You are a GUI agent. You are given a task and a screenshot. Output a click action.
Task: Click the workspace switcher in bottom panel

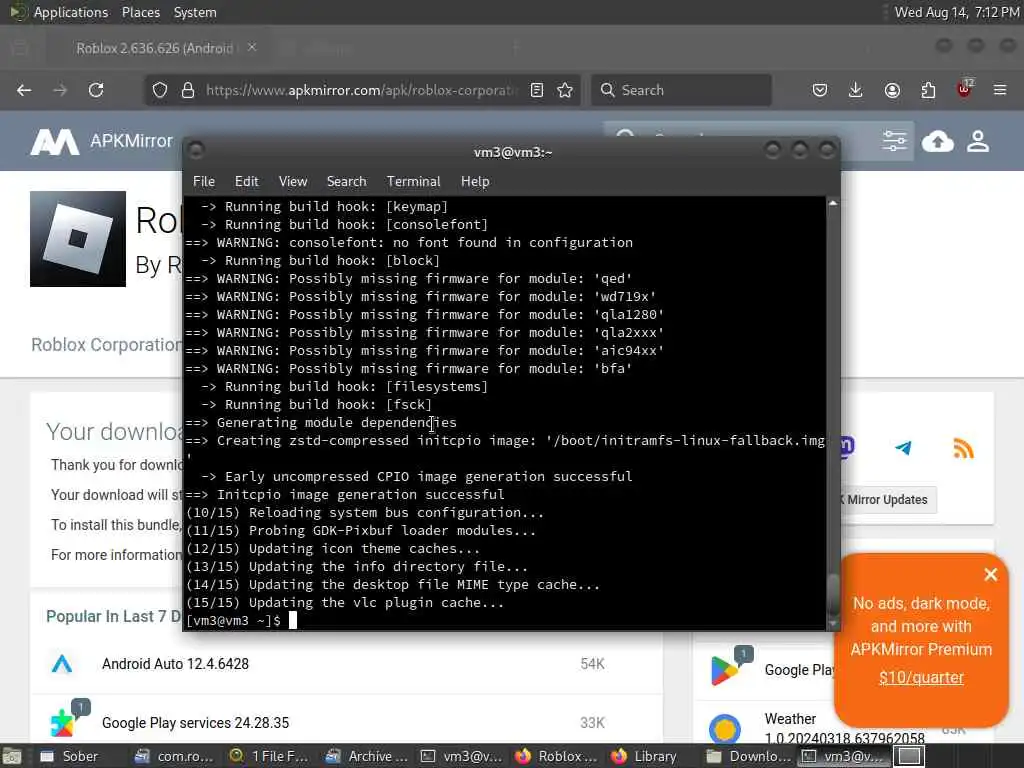909,756
